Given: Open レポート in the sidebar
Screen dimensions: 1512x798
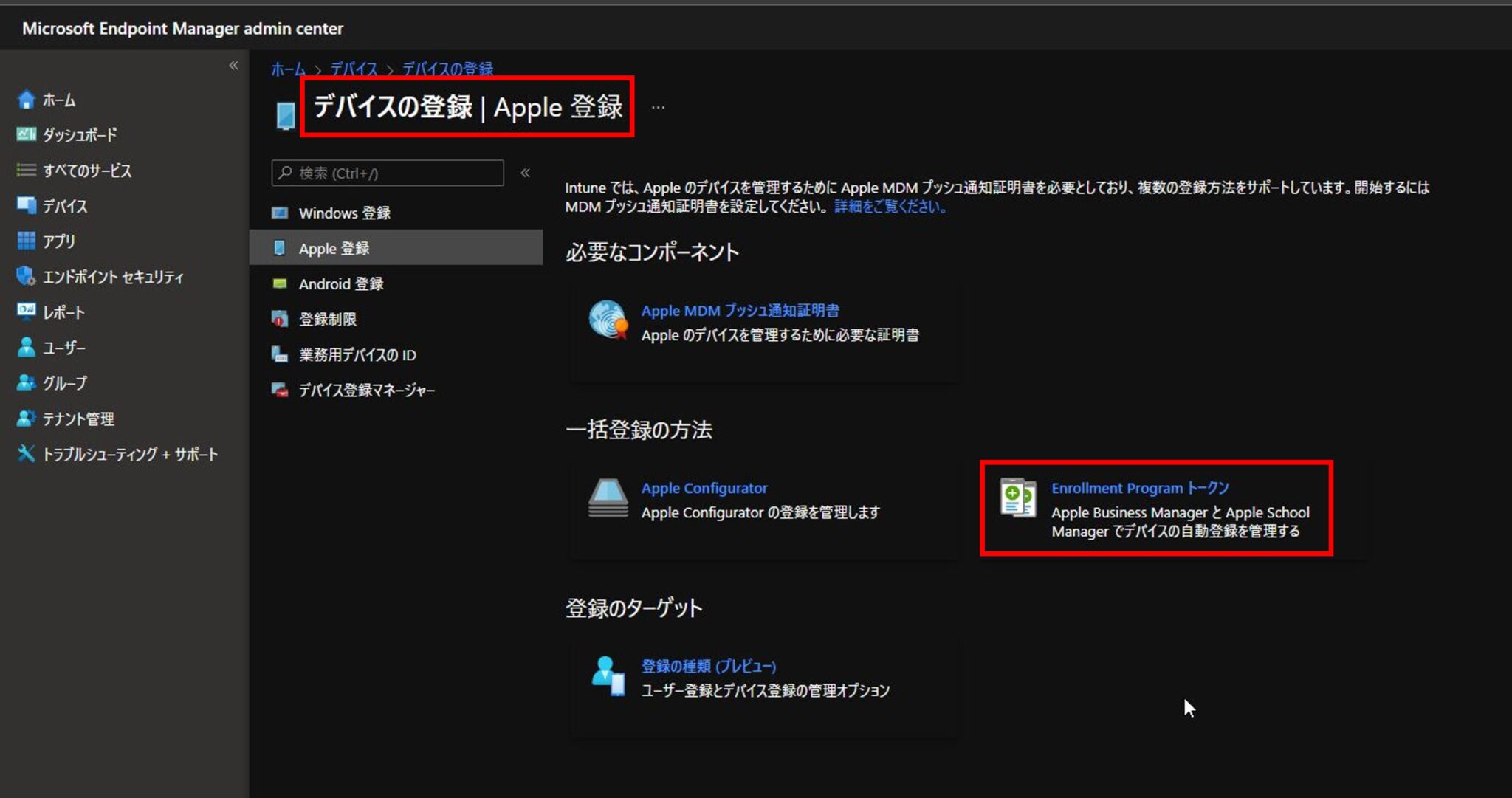Looking at the screenshot, I should tap(63, 312).
